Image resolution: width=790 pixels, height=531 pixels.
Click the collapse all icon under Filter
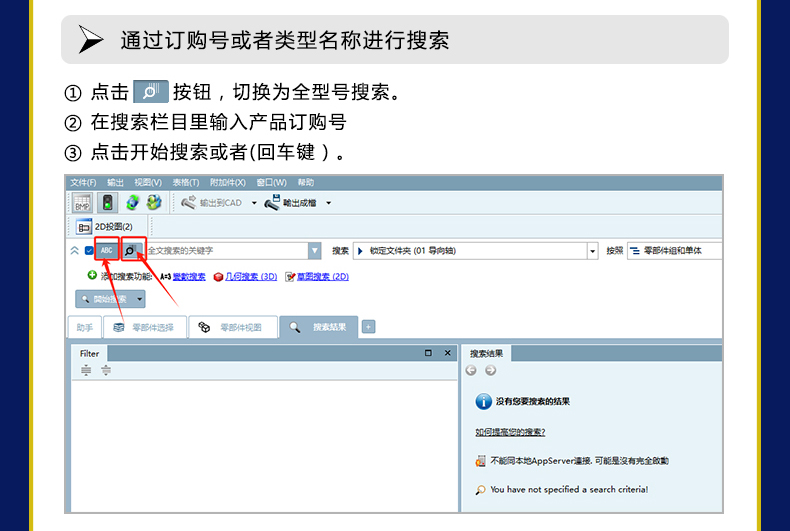tap(105, 370)
